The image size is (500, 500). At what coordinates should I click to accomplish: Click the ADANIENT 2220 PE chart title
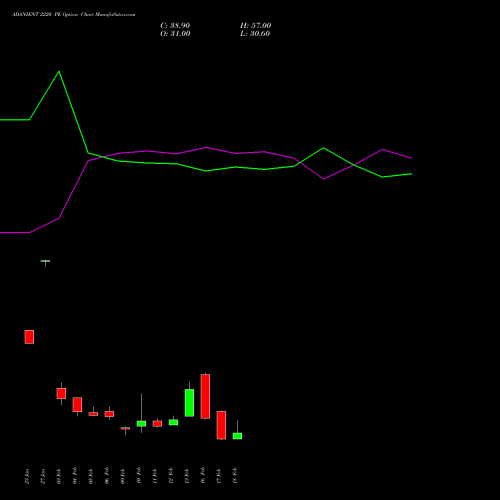pyautogui.click(x=74, y=15)
